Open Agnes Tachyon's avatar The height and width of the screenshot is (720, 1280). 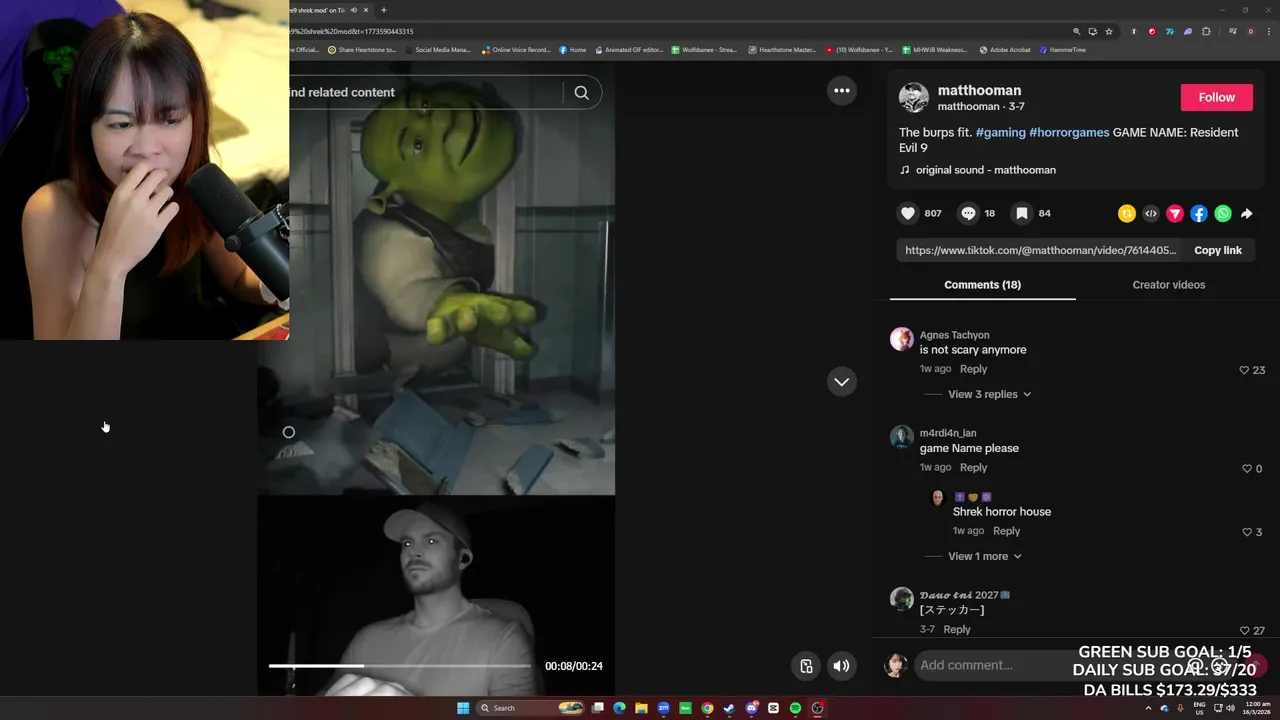coord(902,339)
